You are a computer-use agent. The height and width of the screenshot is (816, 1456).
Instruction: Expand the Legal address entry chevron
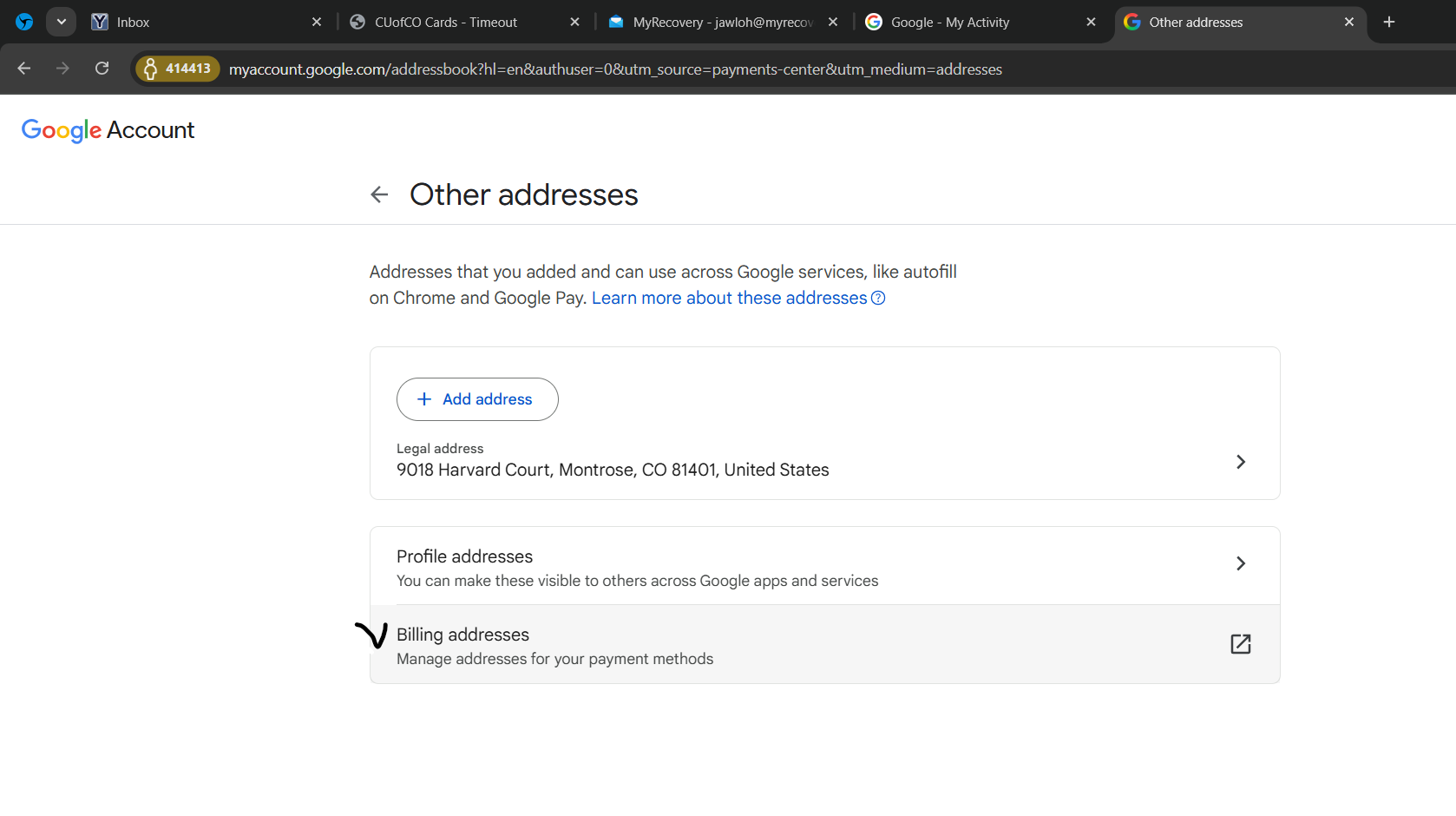click(1240, 462)
